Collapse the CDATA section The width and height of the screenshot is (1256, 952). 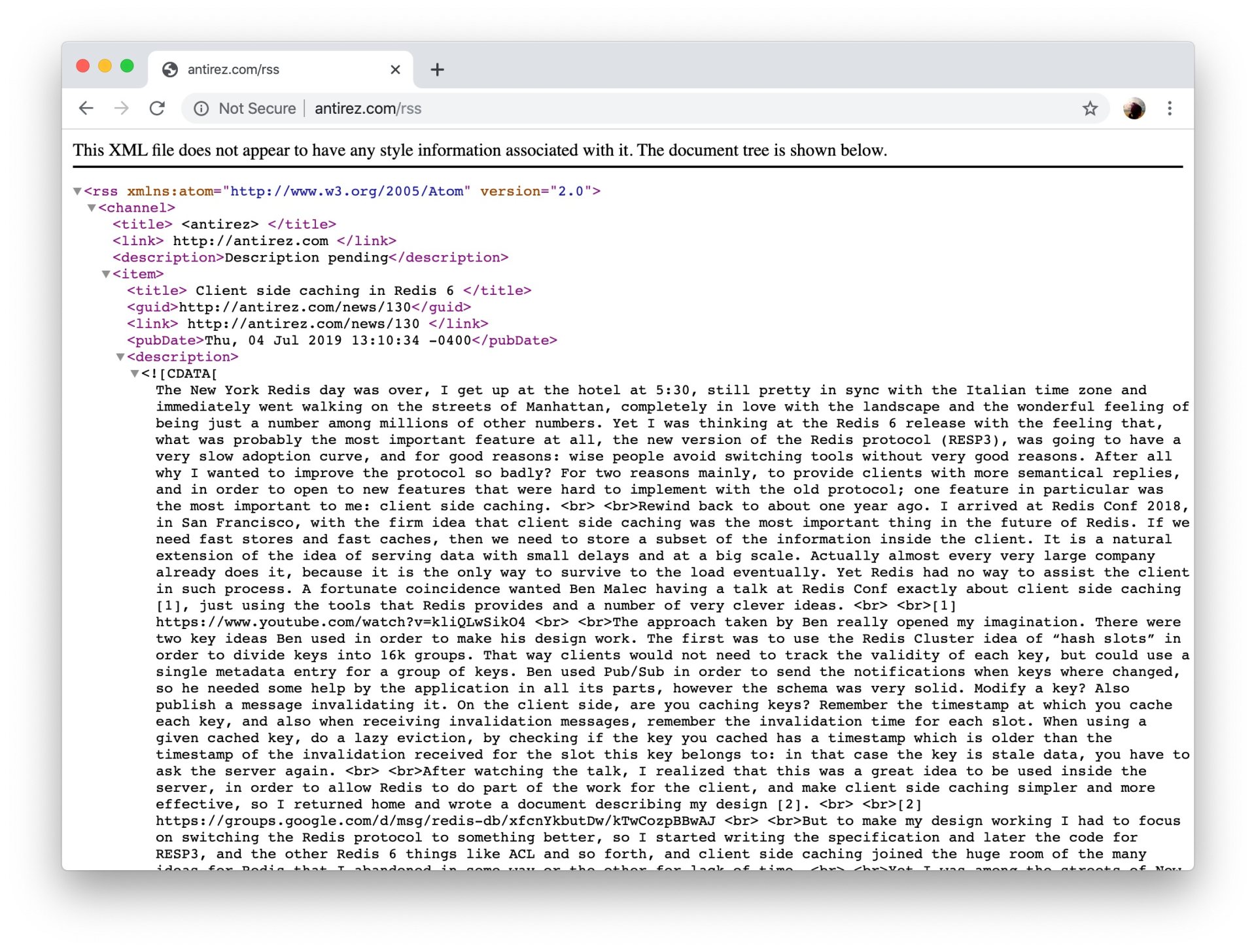[x=135, y=374]
